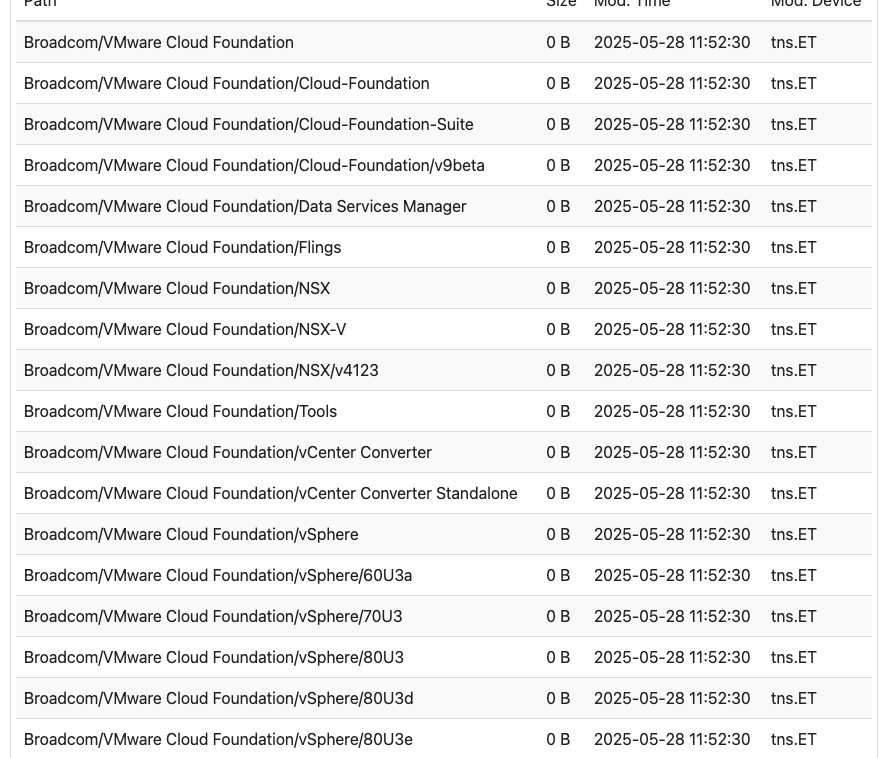Select the path ending in 'Foundation/NSX'
The width and height of the screenshot is (887, 758).
tap(176, 288)
